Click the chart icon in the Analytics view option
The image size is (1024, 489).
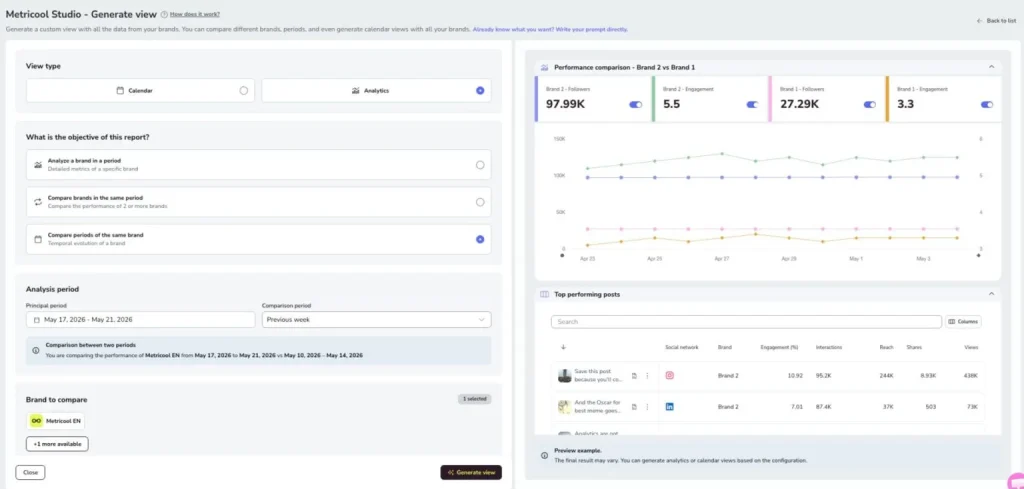(355, 91)
